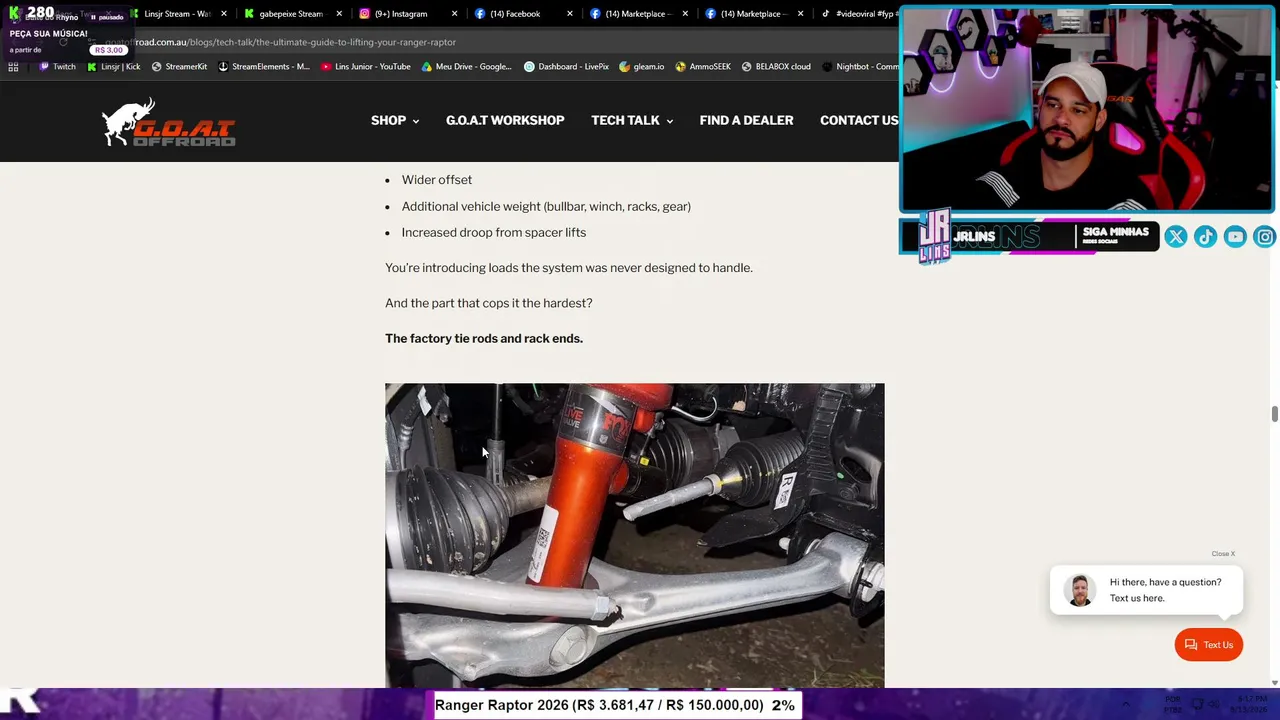Viewport: 1280px width, 720px height.
Task: Click 'Increased droop from spacer lifts' text
Action: (494, 233)
